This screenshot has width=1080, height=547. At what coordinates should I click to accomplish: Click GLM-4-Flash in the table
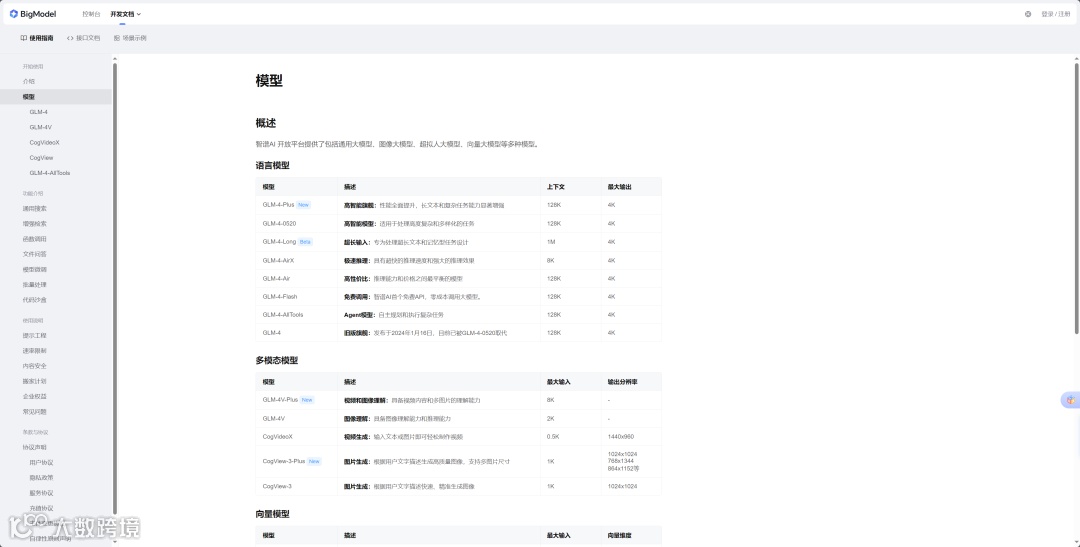pyautogui.click(x=280, y=296)
